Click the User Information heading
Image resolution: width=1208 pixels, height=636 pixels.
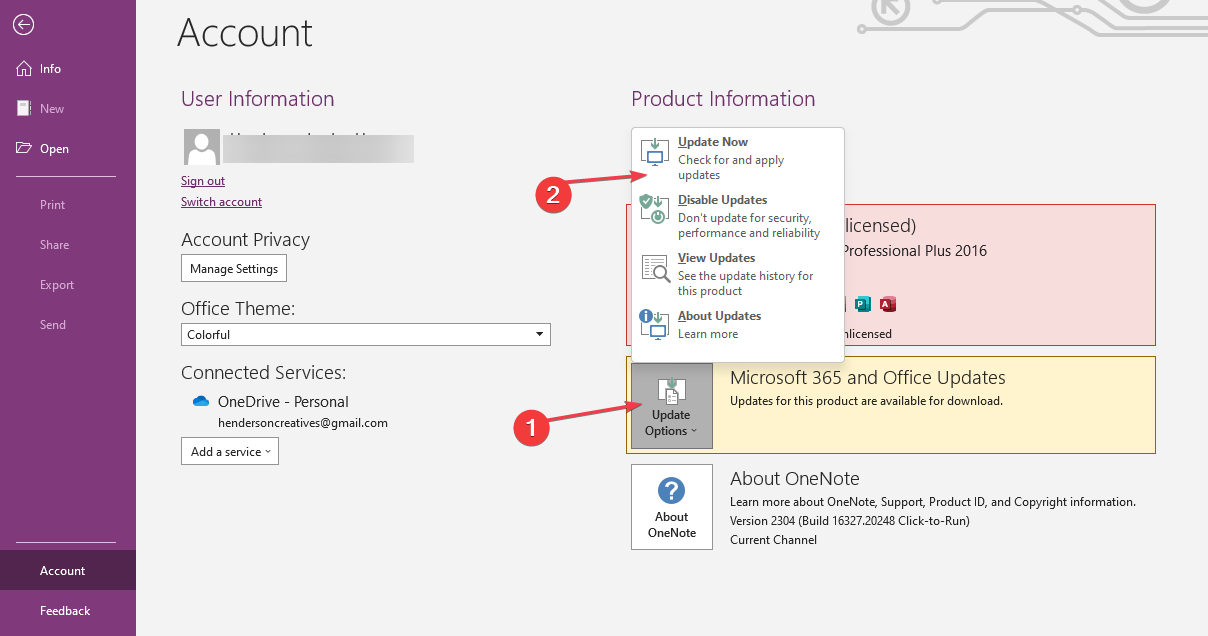point(258,99)
